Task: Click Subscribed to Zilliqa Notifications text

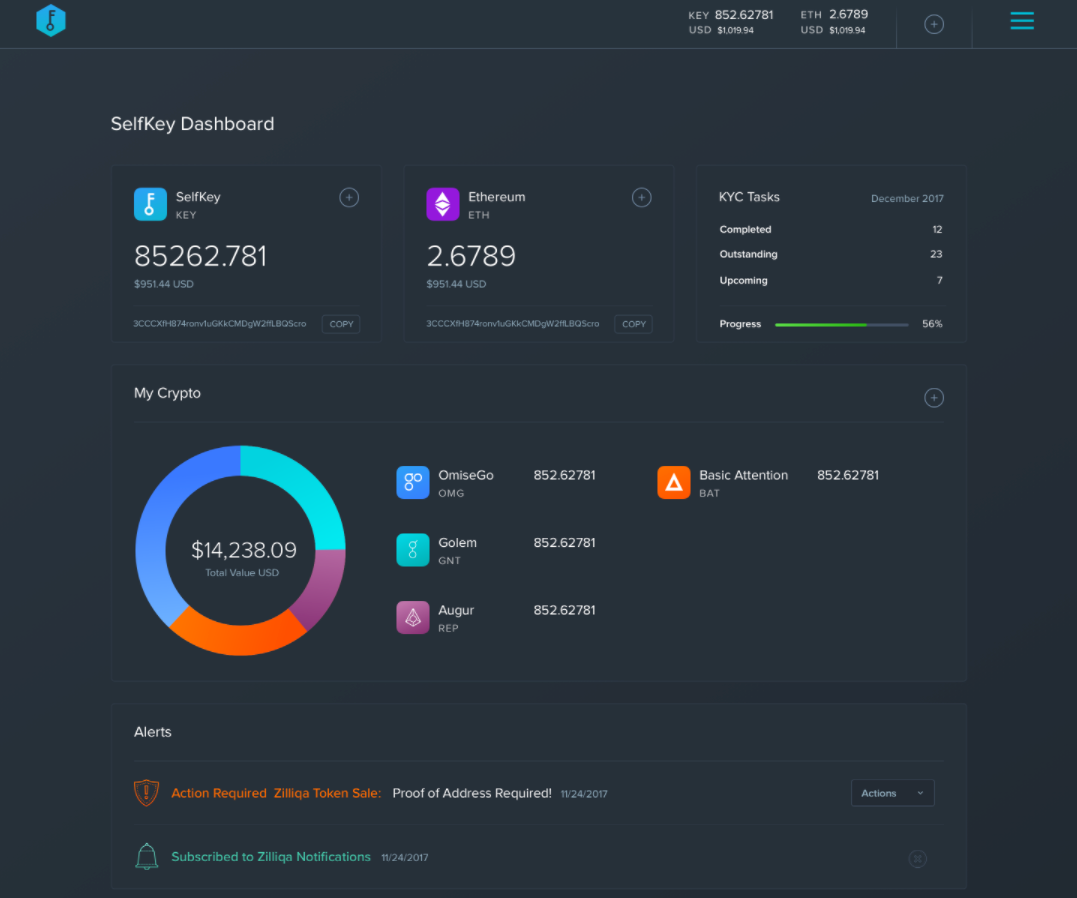Action: pos(271,857)
